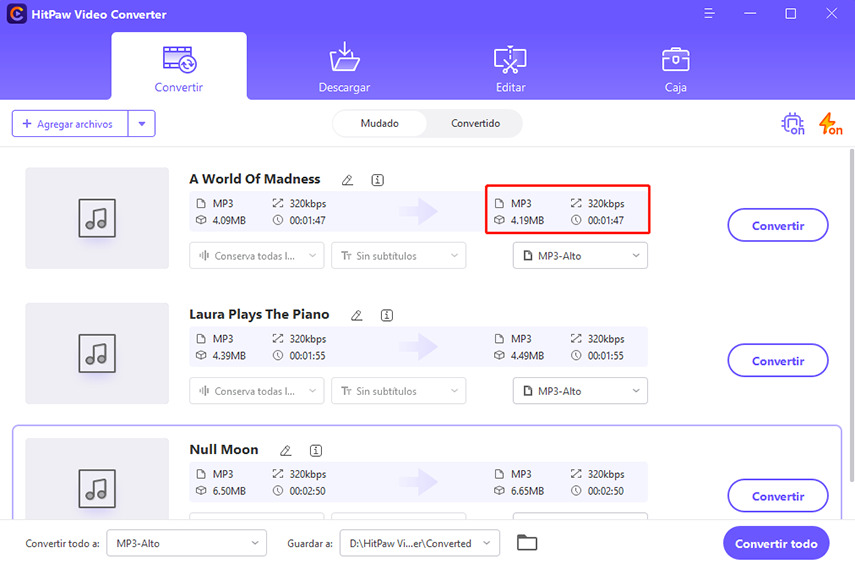Rename A World Of Madness with pencil icon
The width and height of the screenshot is (855, 564).
tap(347, 180)
